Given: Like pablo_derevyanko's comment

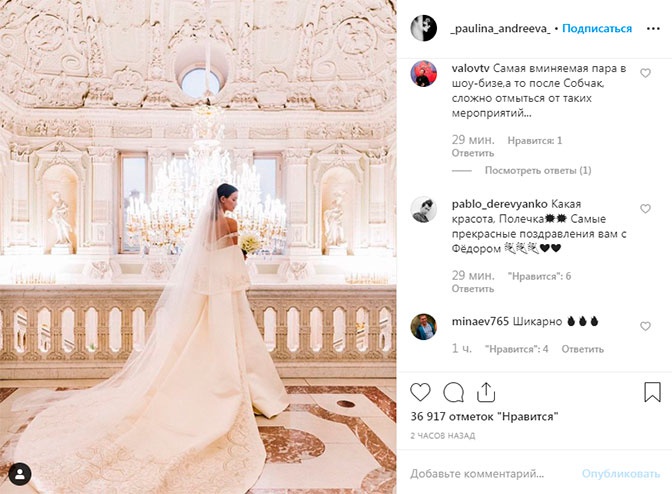Looking at the screenshot, I should 645,209.
